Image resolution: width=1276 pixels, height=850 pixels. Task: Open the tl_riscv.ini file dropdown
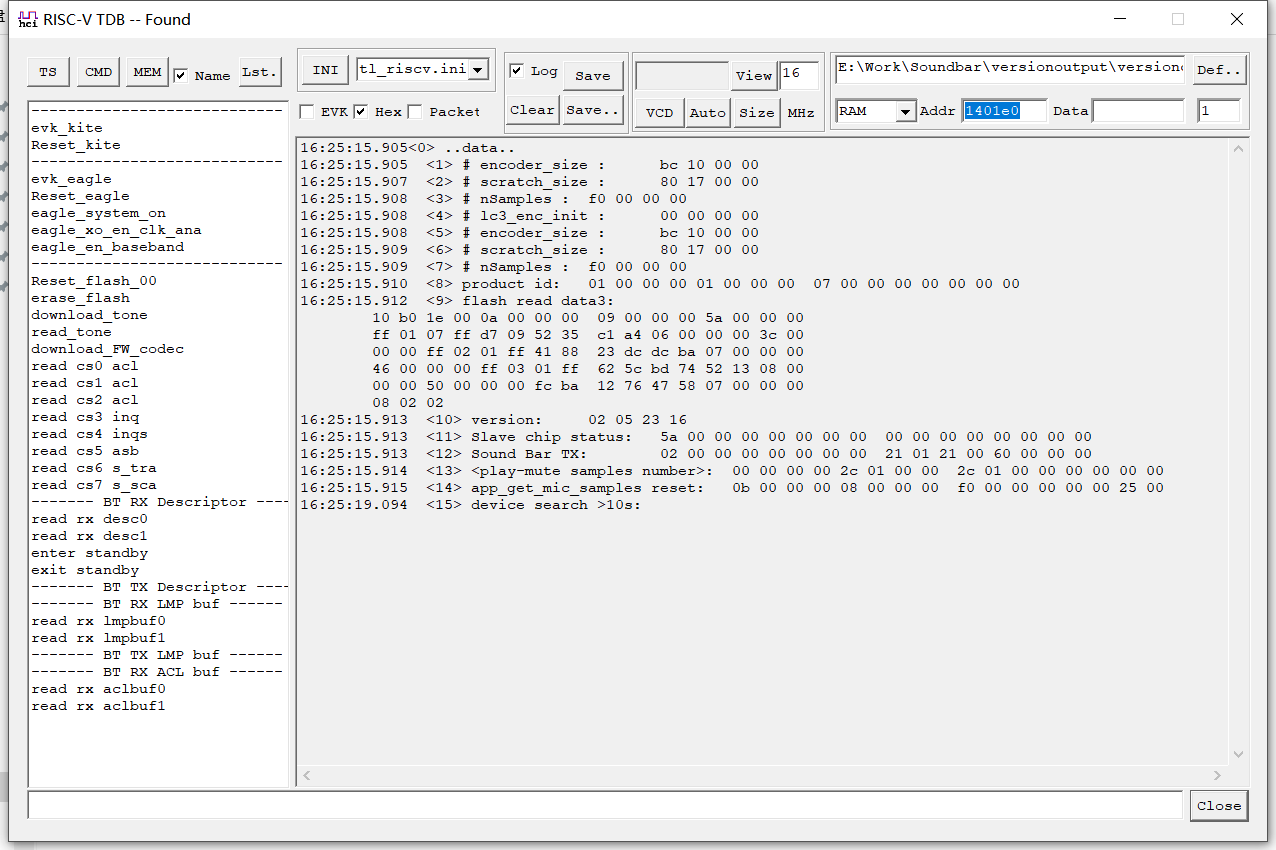pos(477,70)
